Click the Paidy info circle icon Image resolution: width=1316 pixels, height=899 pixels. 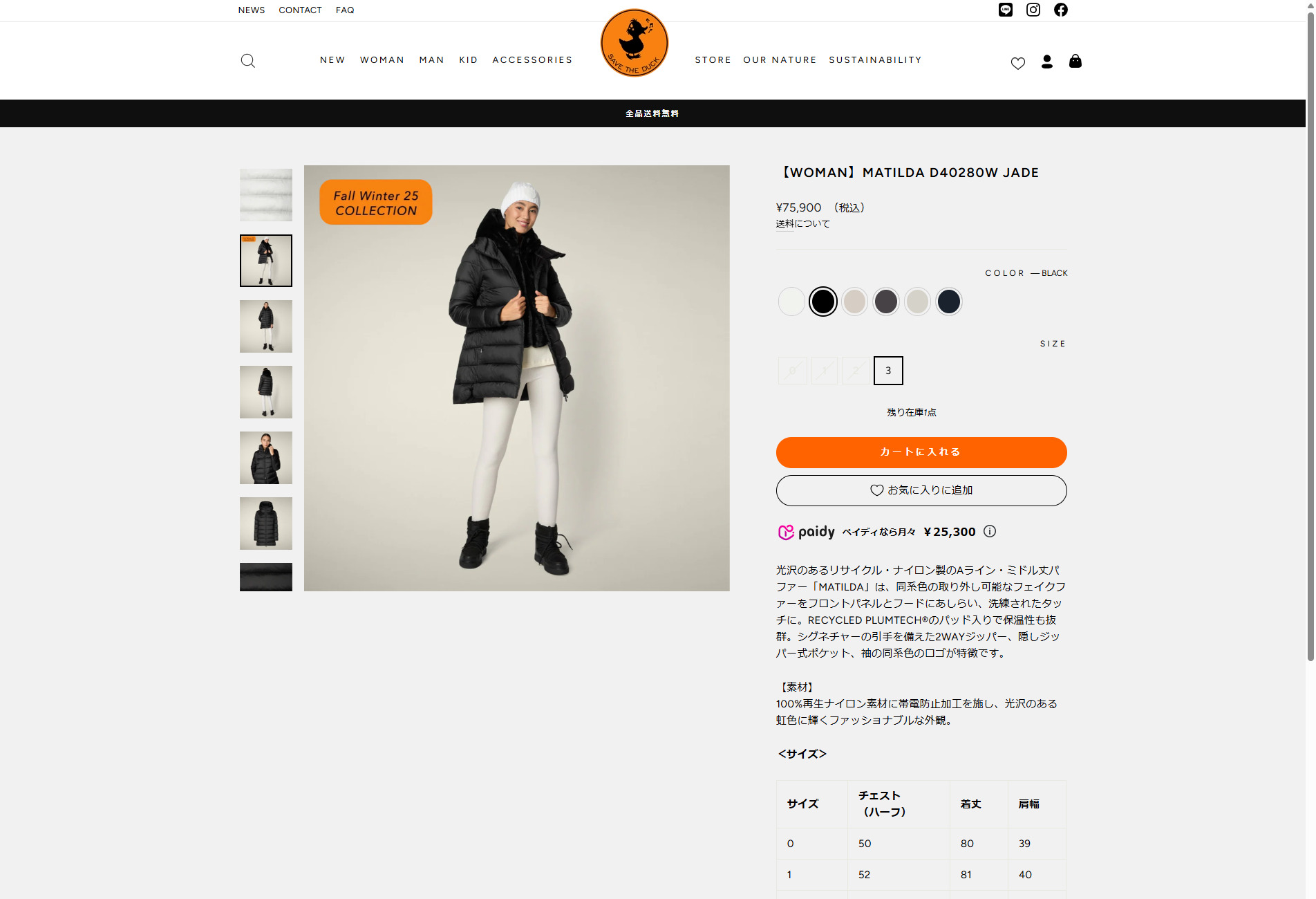pyautogui.click(x=990, y=531)
